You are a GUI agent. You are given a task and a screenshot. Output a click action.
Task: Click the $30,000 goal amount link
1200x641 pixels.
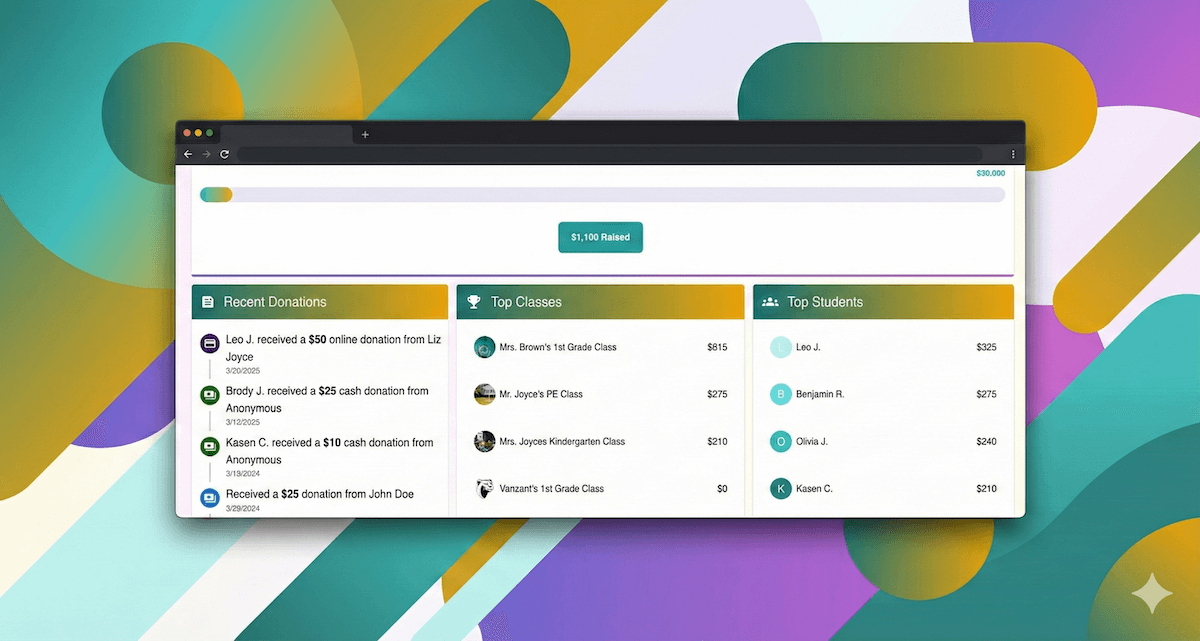pos(990,172)
